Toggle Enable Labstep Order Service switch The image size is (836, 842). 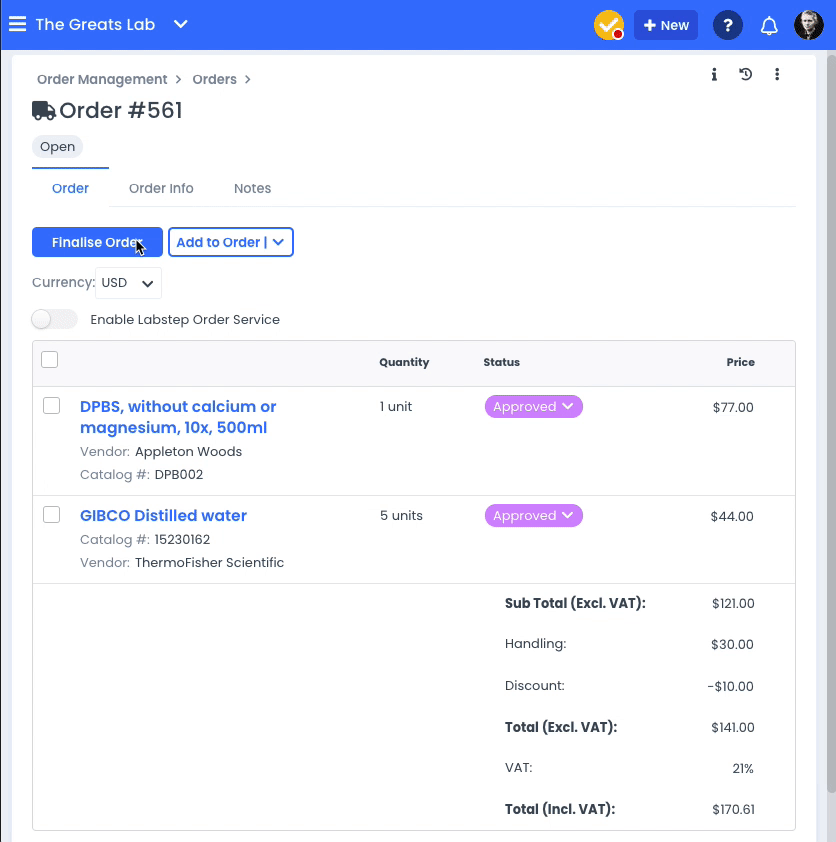tap(54, 320)
